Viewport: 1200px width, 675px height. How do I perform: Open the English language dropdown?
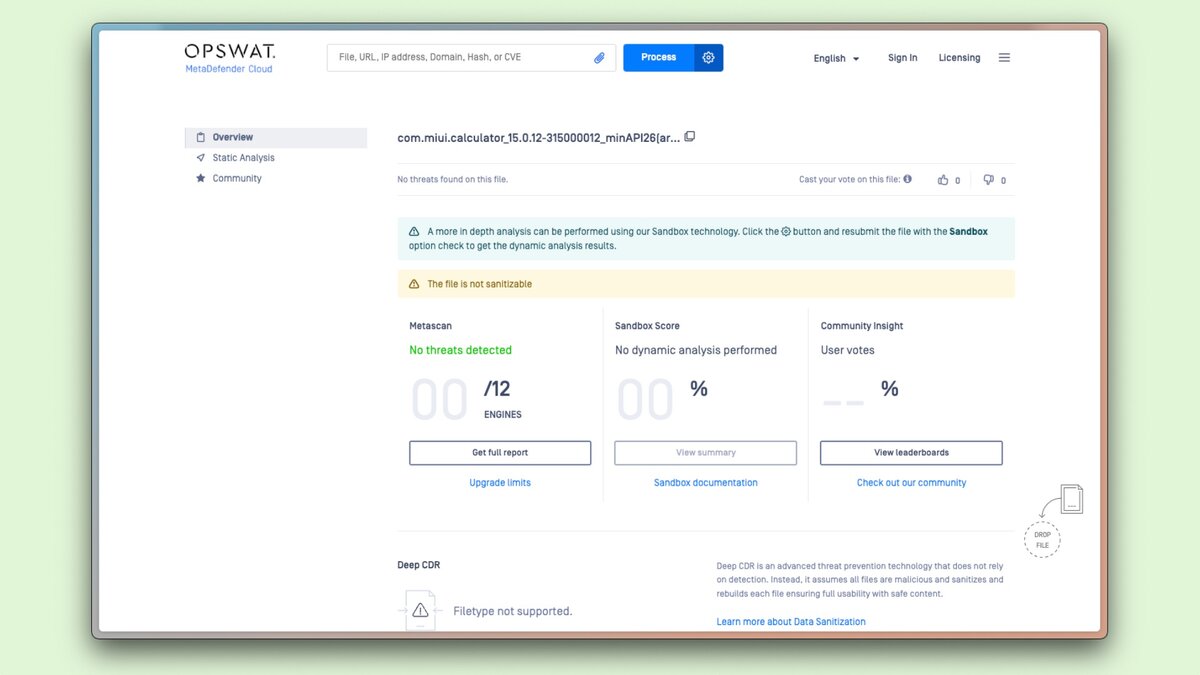[836, 58]
